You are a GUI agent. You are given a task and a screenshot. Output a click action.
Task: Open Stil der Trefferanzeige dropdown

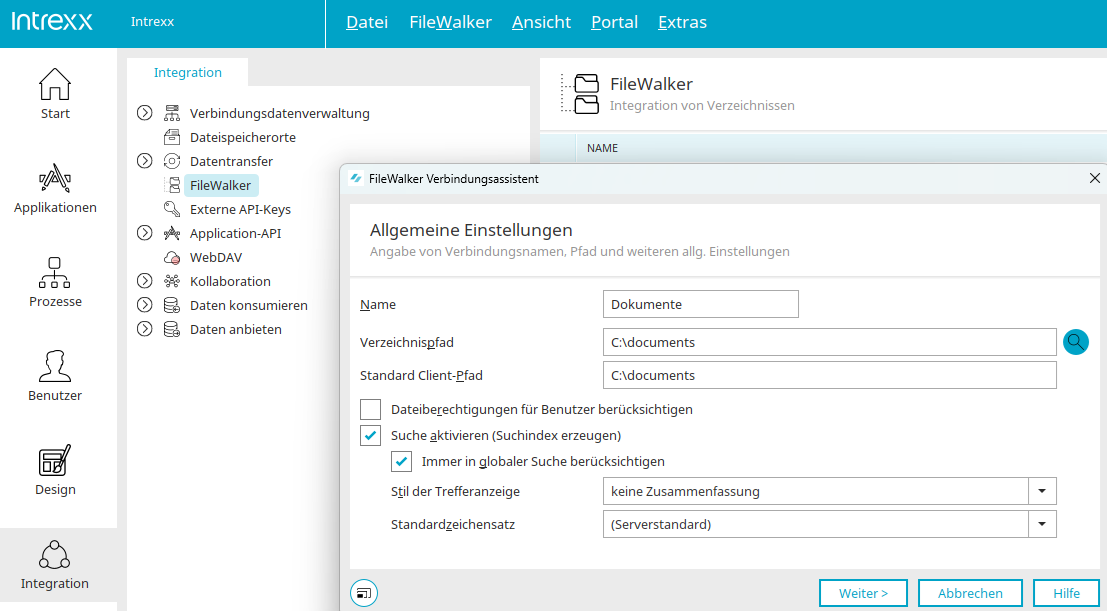(1041, 491)
